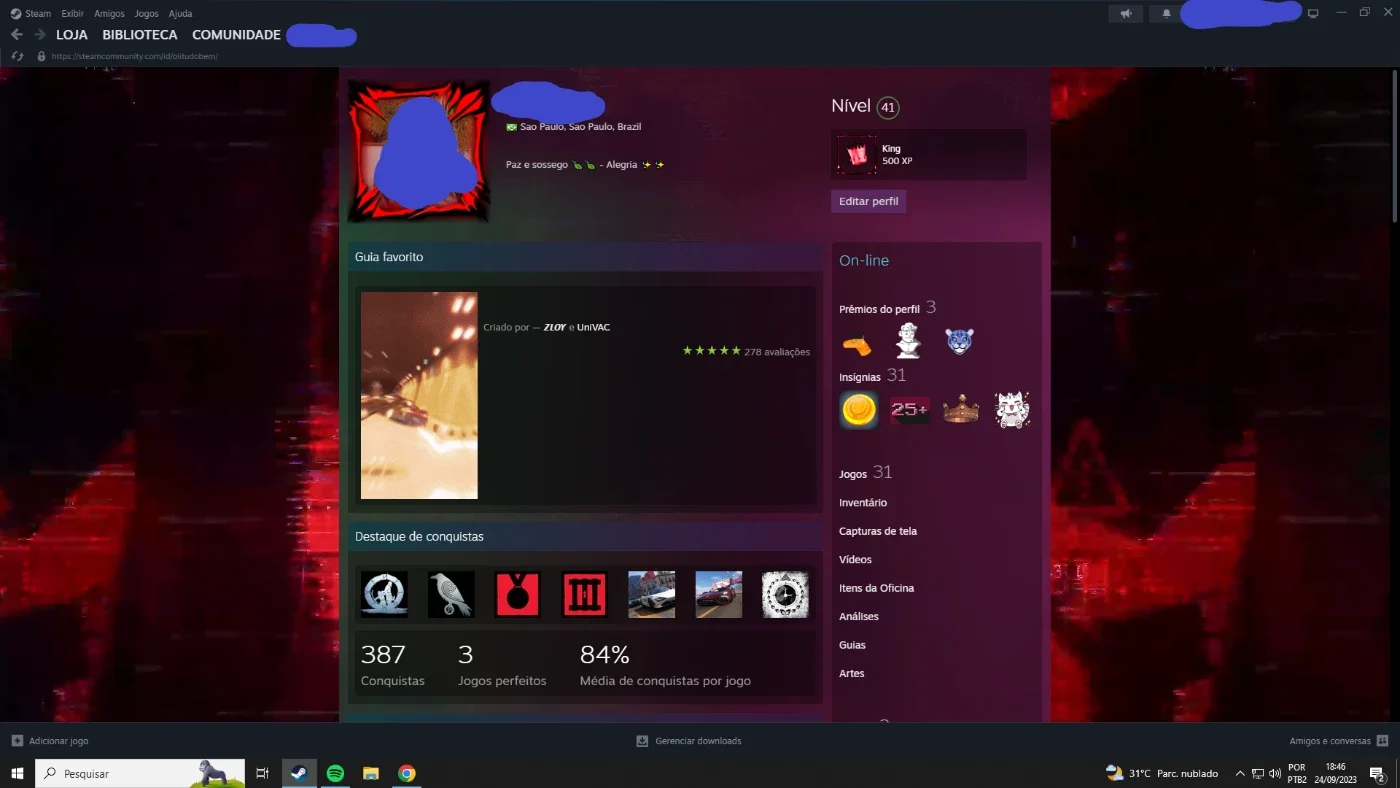Open the 25+ games badge

(x=910, y=410)
